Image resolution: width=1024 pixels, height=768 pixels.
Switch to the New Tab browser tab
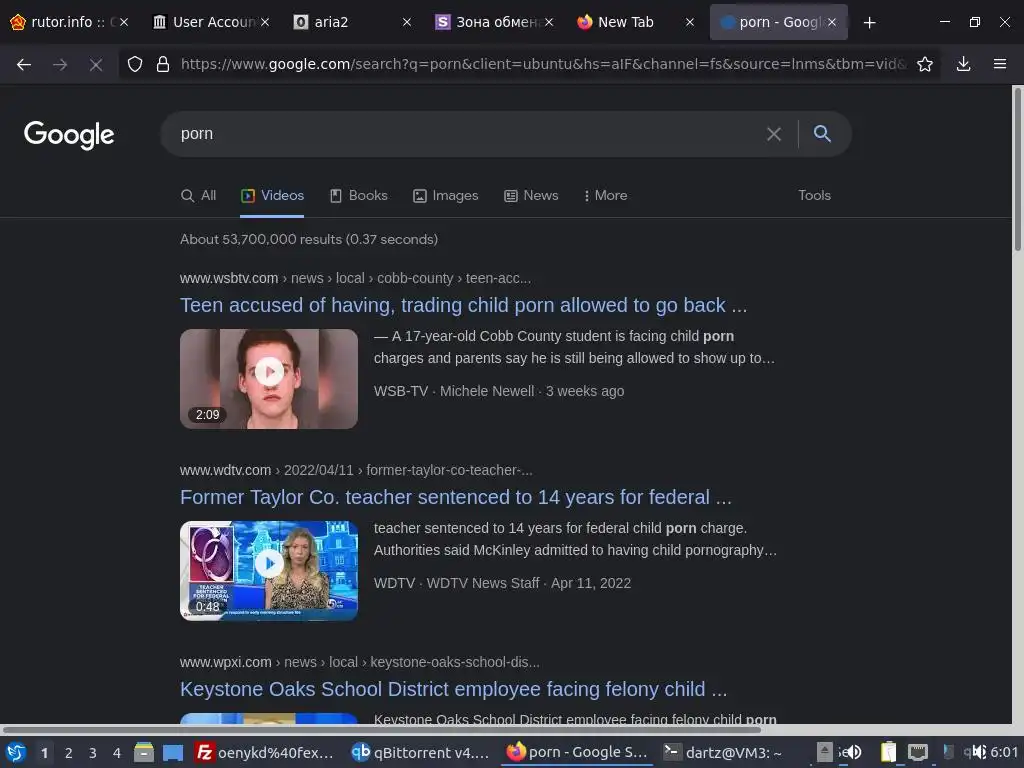[x=629, y=22]
